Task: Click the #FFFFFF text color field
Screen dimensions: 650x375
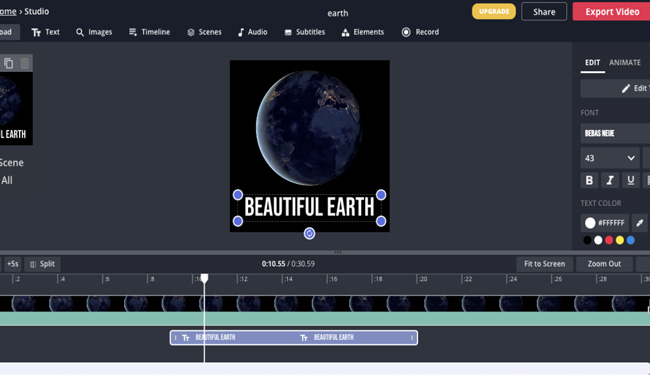Action: click(604, 223)
